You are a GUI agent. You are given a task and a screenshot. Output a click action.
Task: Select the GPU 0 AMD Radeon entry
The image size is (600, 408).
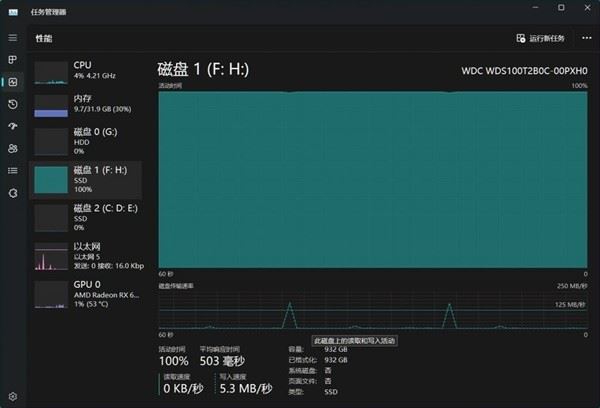[x=86, y=295]
